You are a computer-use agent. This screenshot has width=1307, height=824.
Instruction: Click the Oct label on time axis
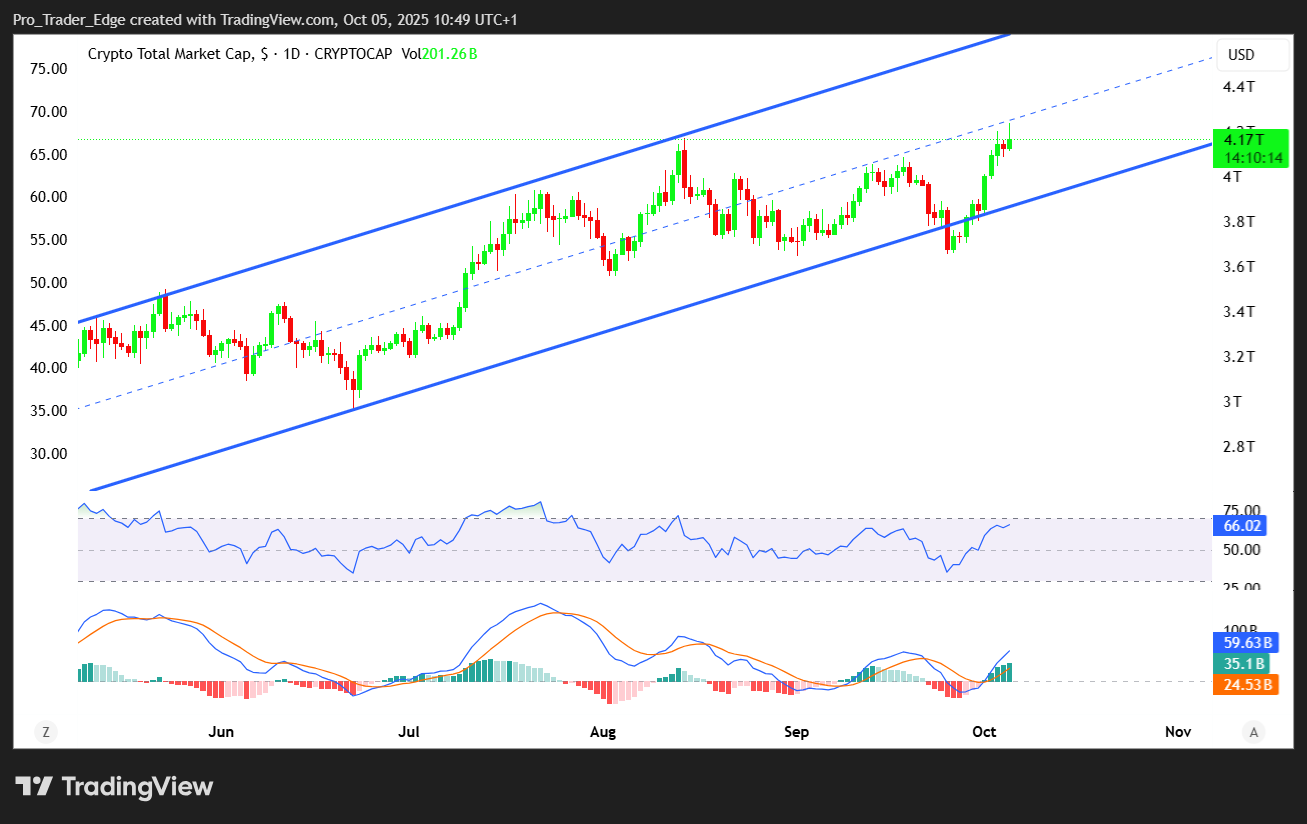pos(985,732)
